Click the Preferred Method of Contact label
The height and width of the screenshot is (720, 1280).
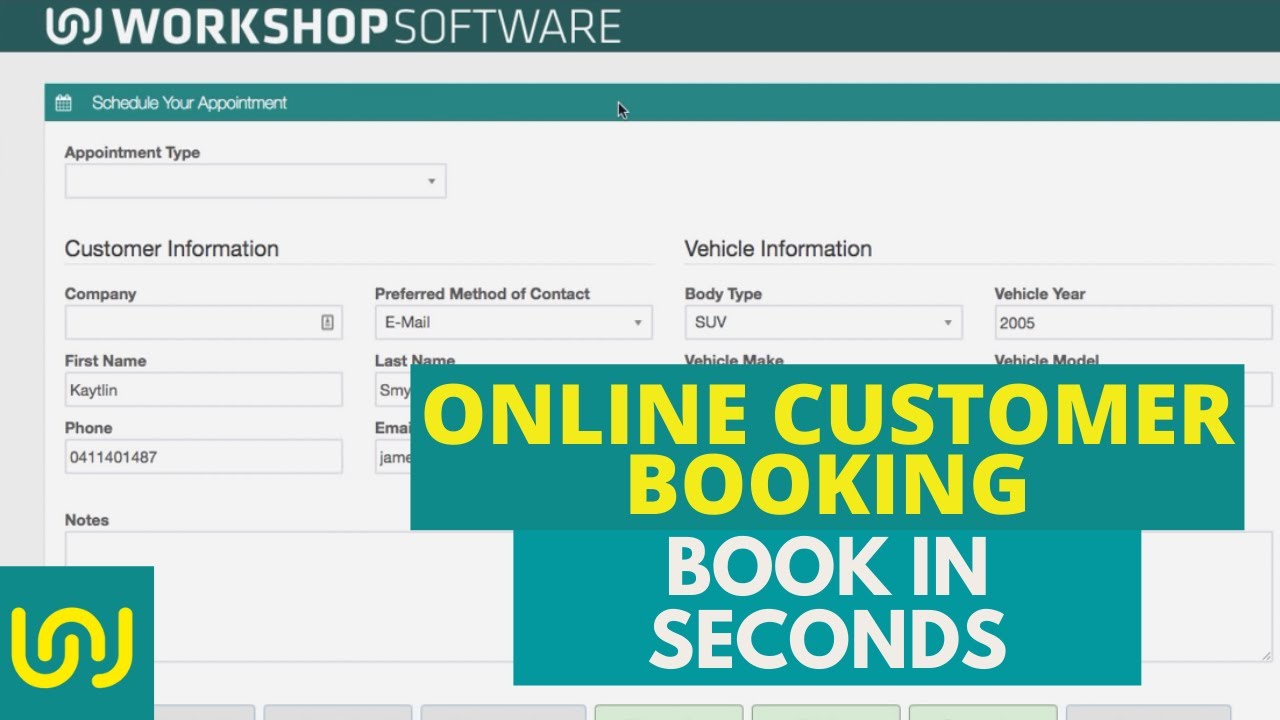pyautogui.click(x=482, y=294)
